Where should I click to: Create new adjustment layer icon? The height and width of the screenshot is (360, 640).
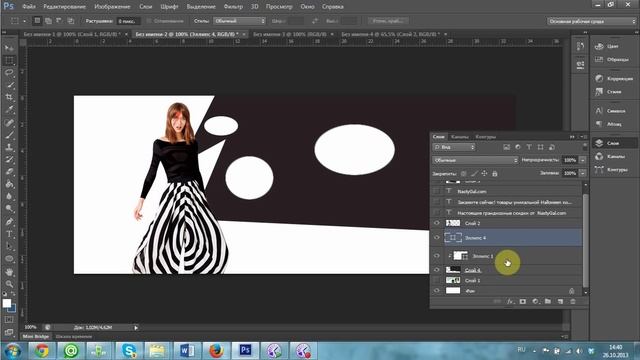[535, 301]
